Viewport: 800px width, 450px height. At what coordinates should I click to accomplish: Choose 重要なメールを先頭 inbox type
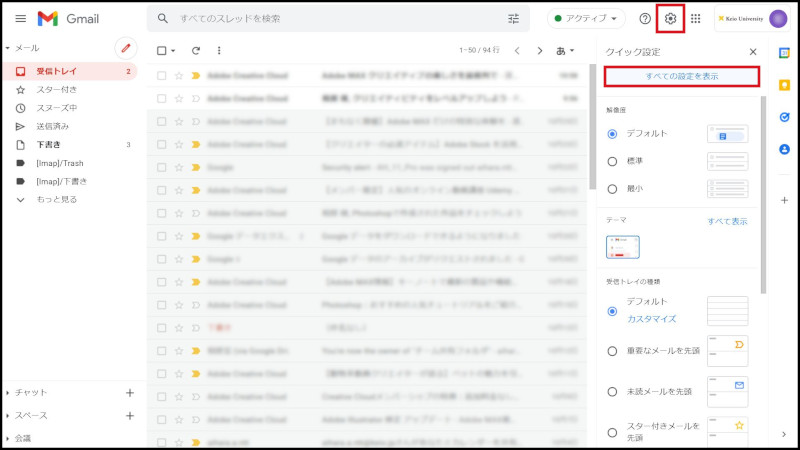tap(613, 351)
